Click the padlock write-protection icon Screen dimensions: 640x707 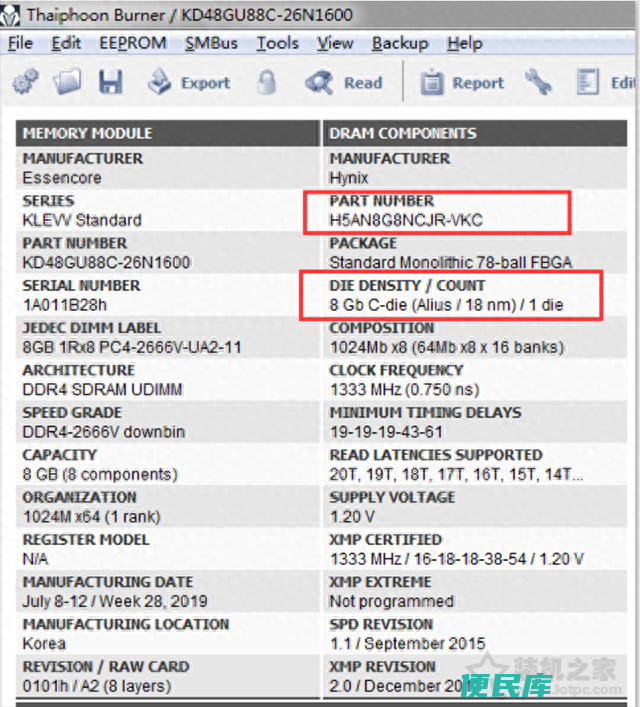tap(267, 82)
